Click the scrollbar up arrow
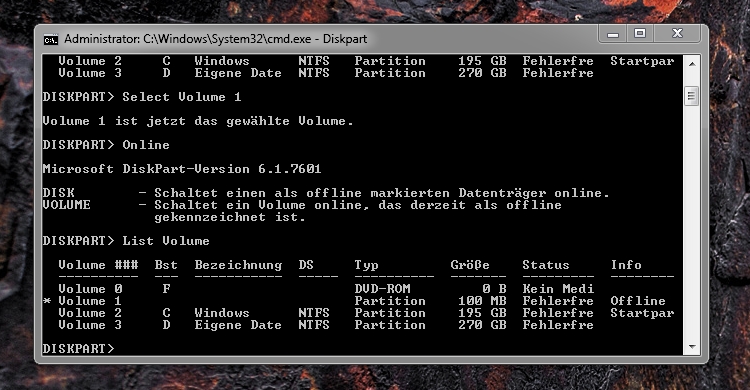 pos(692,63)
